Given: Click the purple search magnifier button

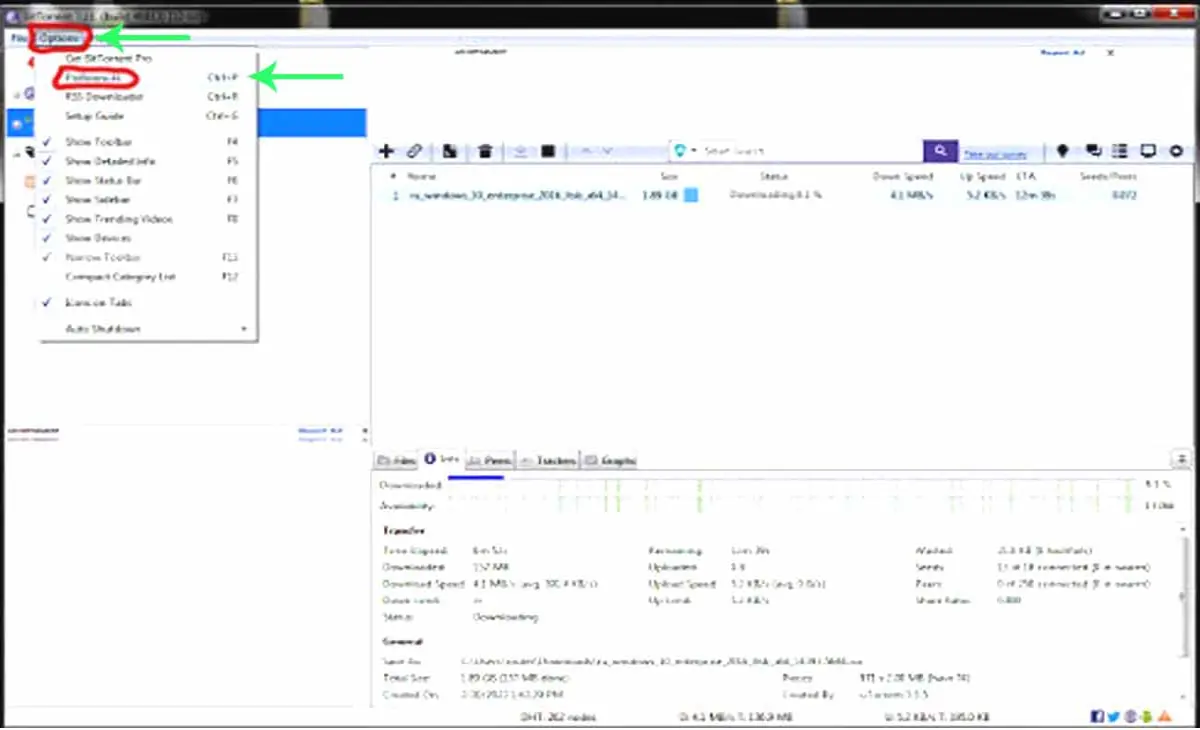Looking at the screenshot, I should point(940,150).
